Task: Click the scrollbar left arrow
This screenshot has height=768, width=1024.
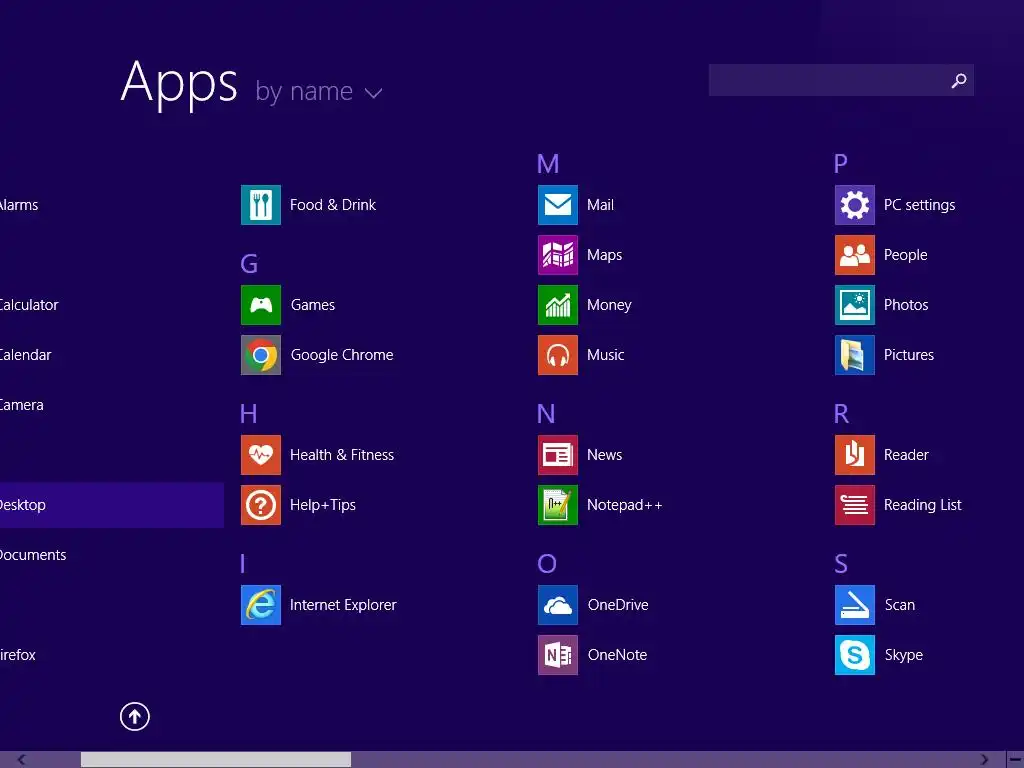Action: tap(22, 760)
